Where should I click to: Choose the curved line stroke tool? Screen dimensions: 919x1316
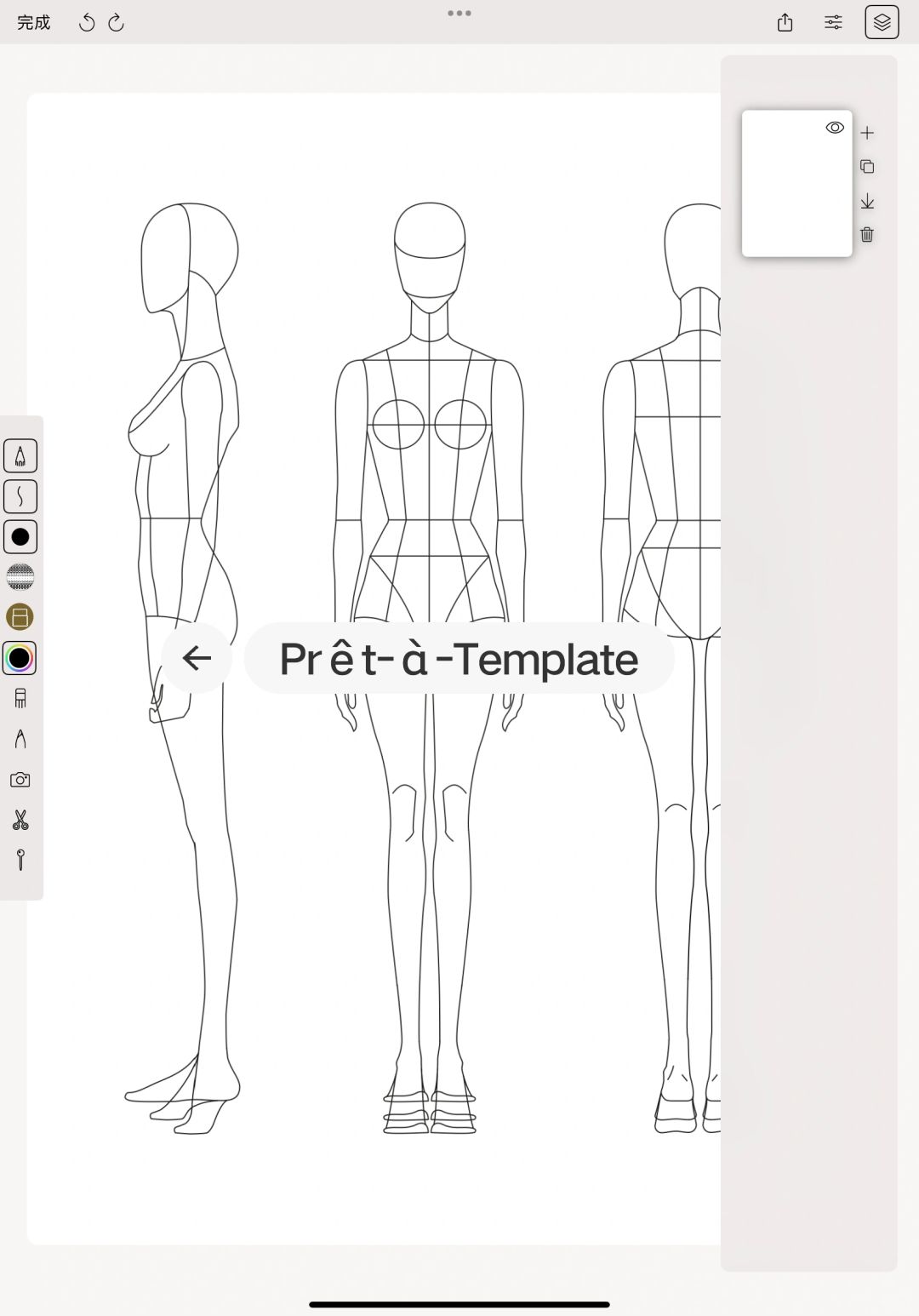20,496
